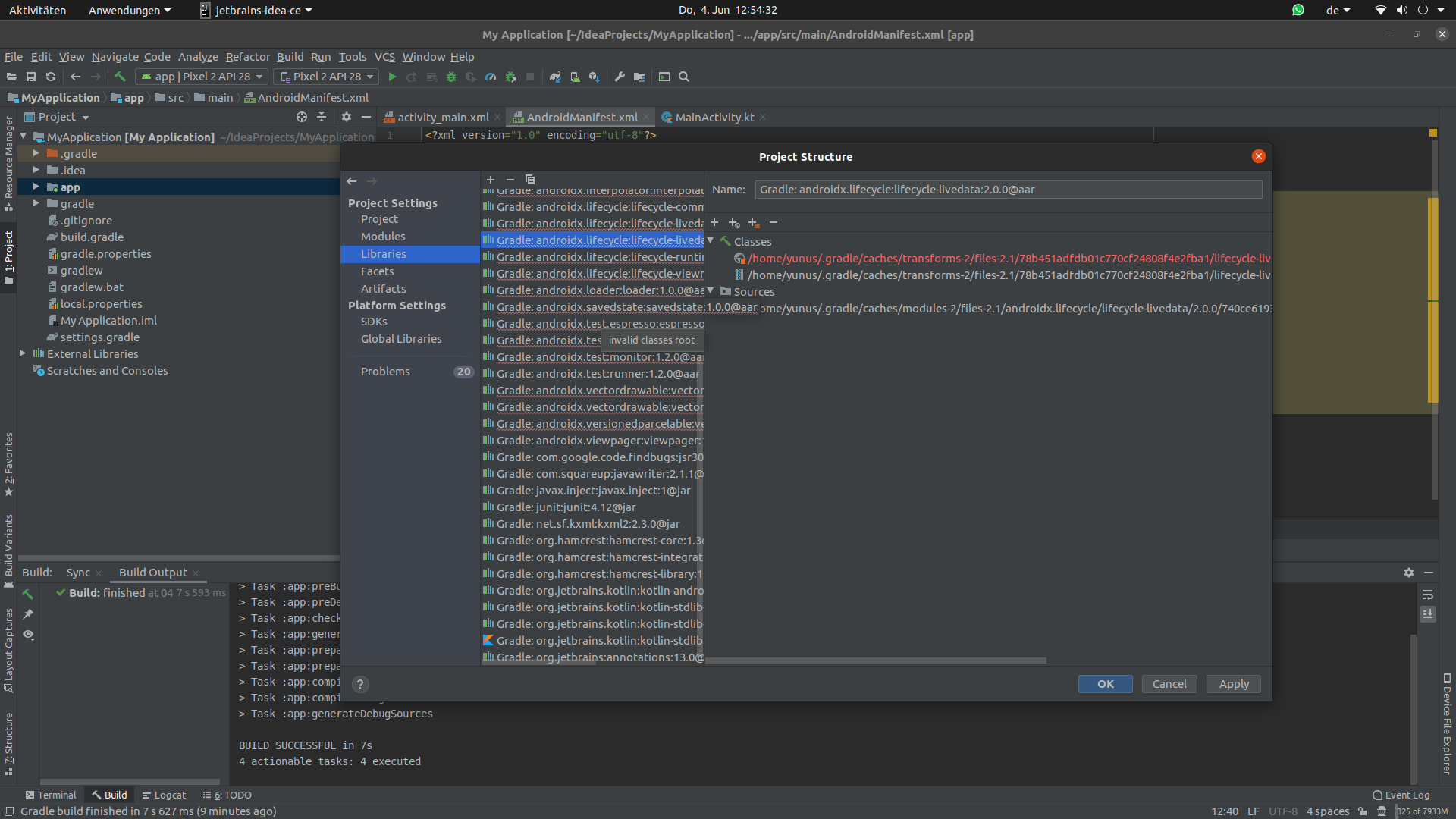Click the Synchronize toolbar icon
This screenshot has width=1456, height=819.
click(51, 77)
